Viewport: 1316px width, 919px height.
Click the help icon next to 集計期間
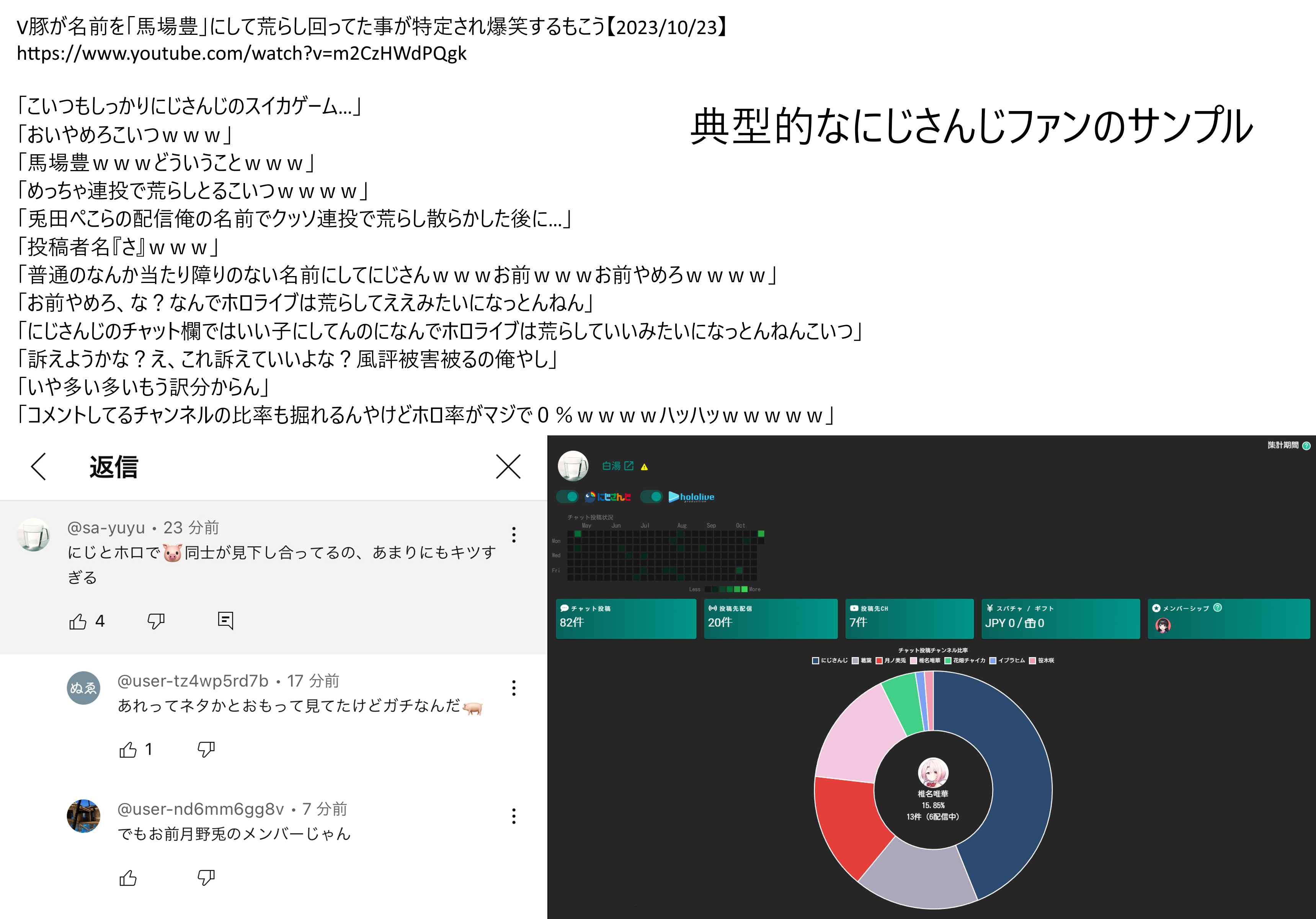click(1306, 445)
